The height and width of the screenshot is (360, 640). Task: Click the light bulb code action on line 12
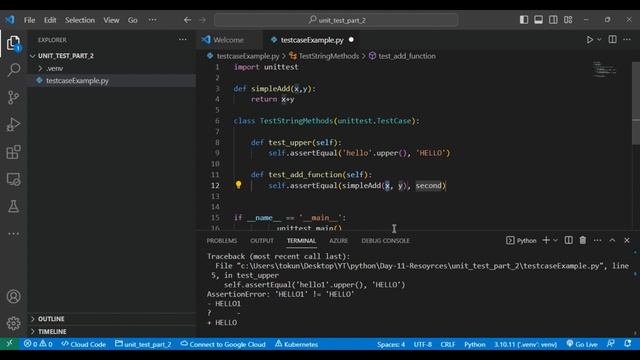pos(238,185)
